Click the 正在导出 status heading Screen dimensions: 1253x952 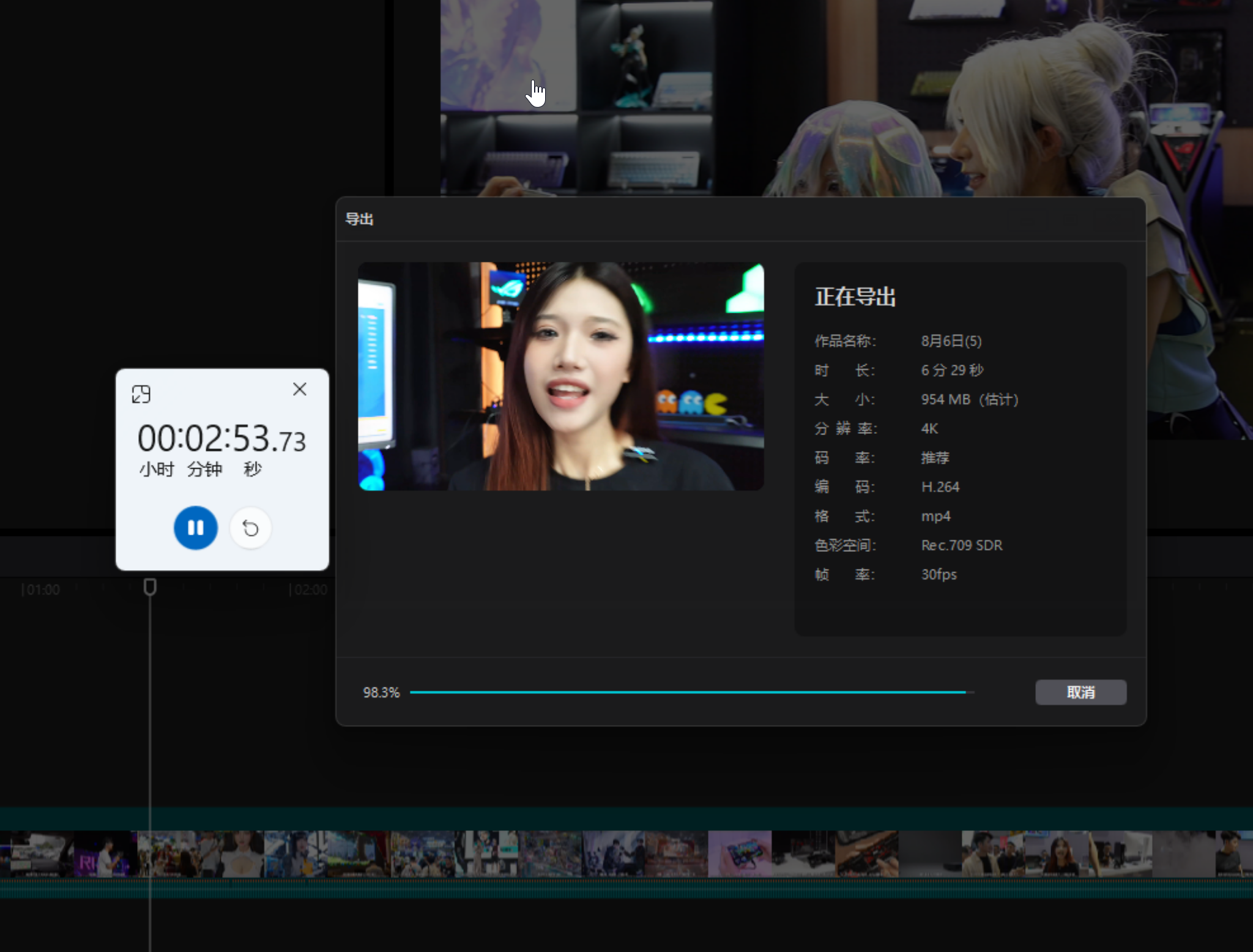coord(855,297)
